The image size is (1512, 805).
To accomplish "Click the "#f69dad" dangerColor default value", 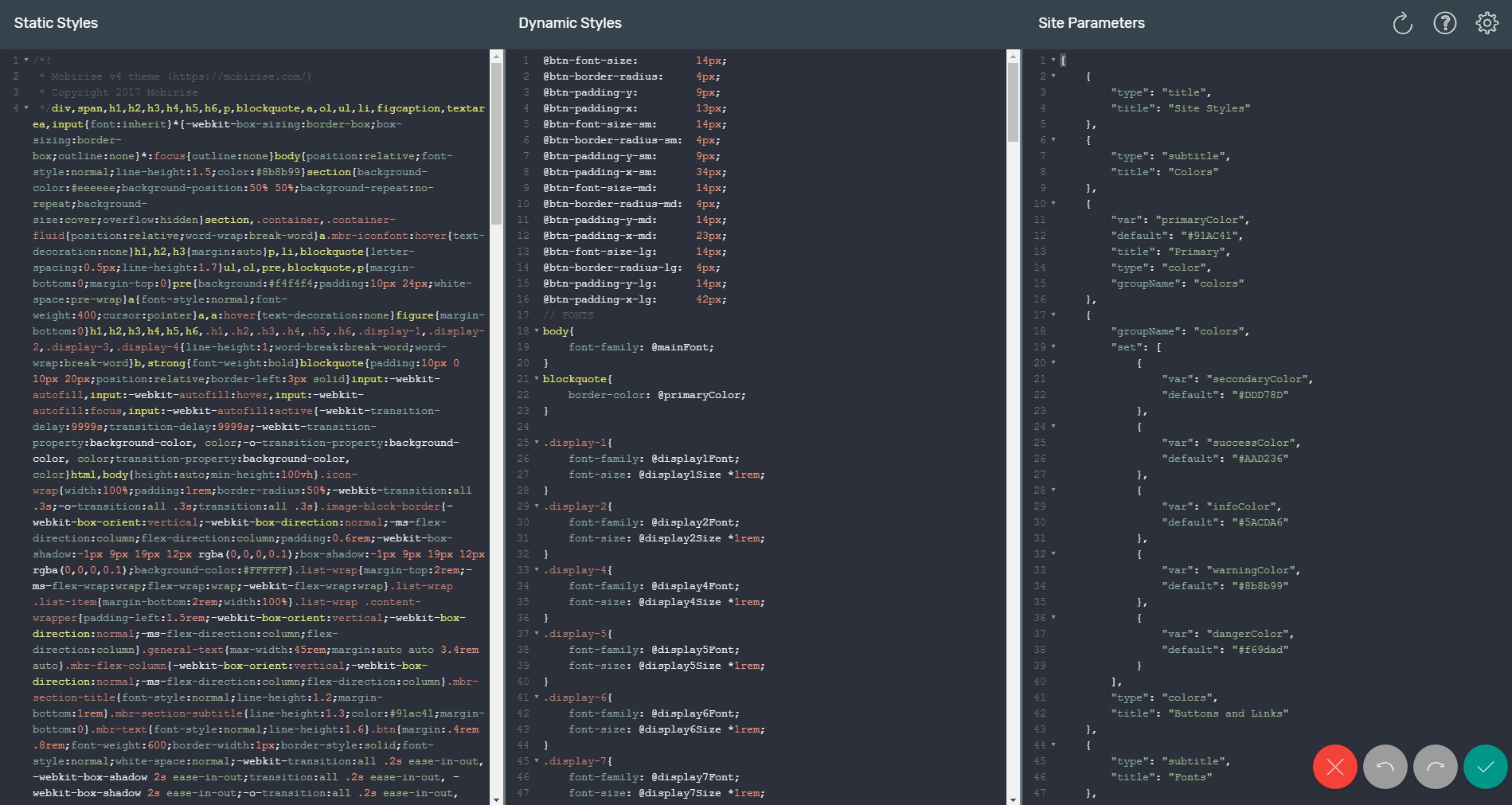I will click(1260, 650).
